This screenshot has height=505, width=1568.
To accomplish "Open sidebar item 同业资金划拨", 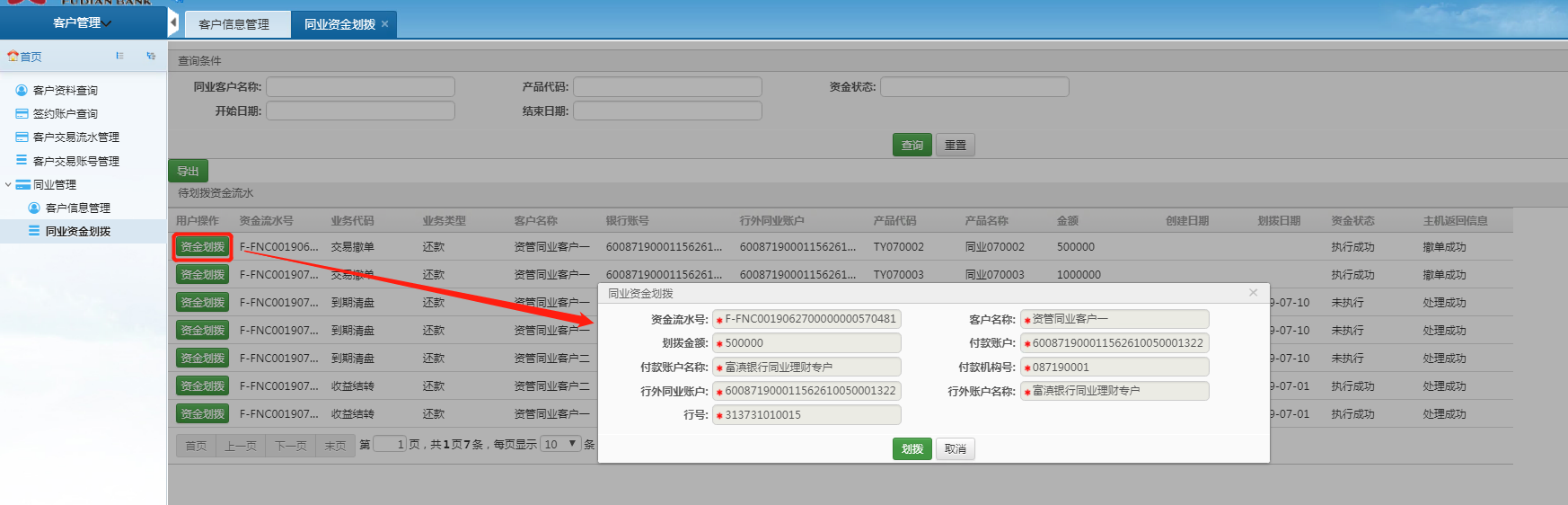I will 78,231.
